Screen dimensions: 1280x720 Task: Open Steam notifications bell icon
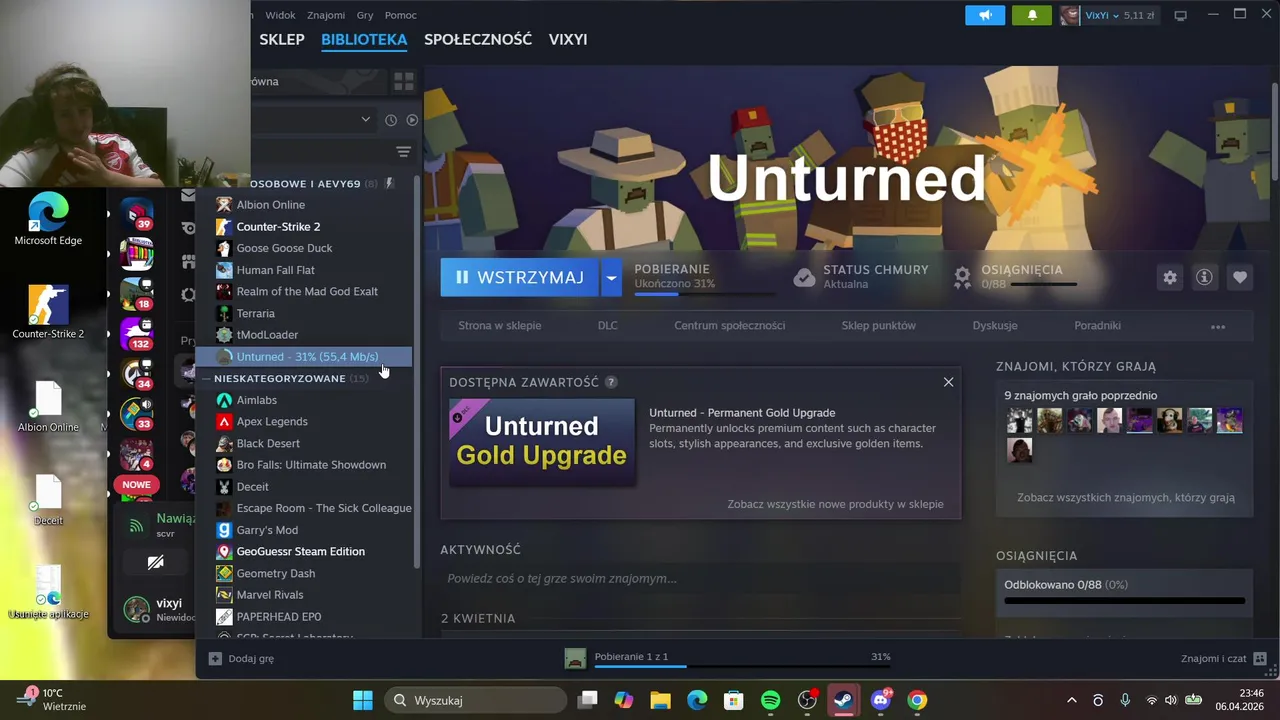point(1032,15)
